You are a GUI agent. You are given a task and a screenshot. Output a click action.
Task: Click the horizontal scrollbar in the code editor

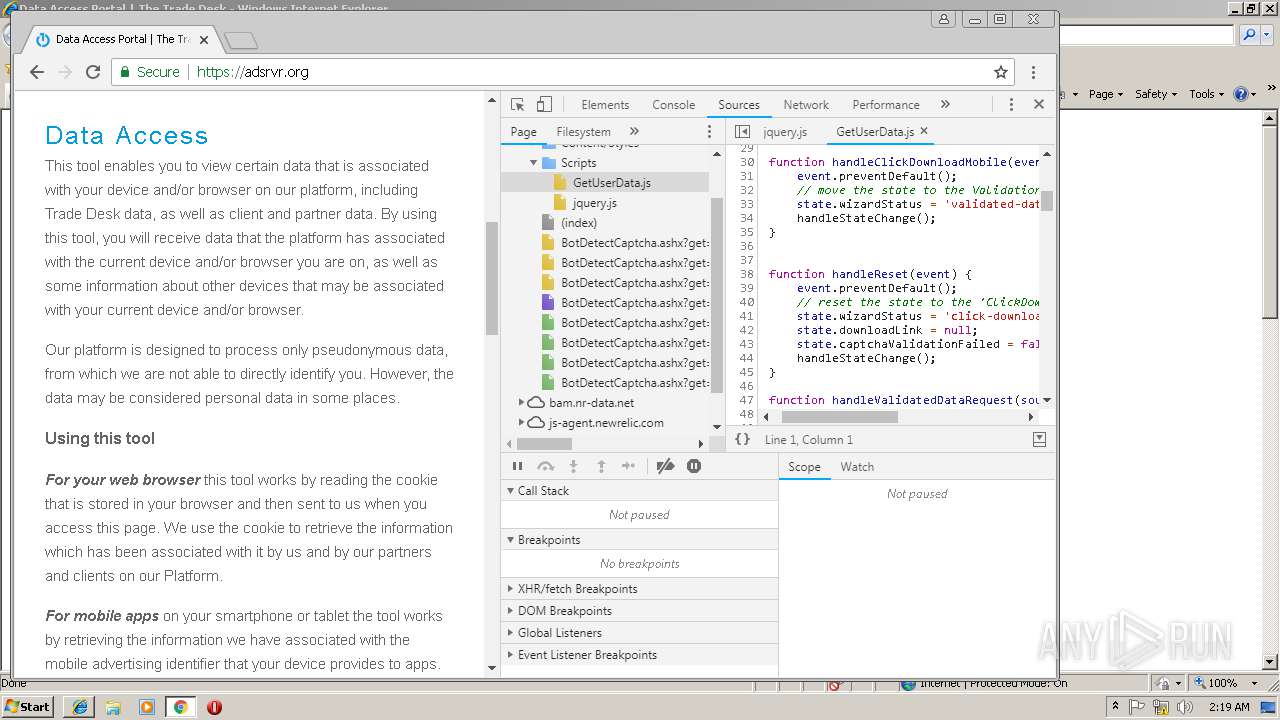click(x=839, y=417)
